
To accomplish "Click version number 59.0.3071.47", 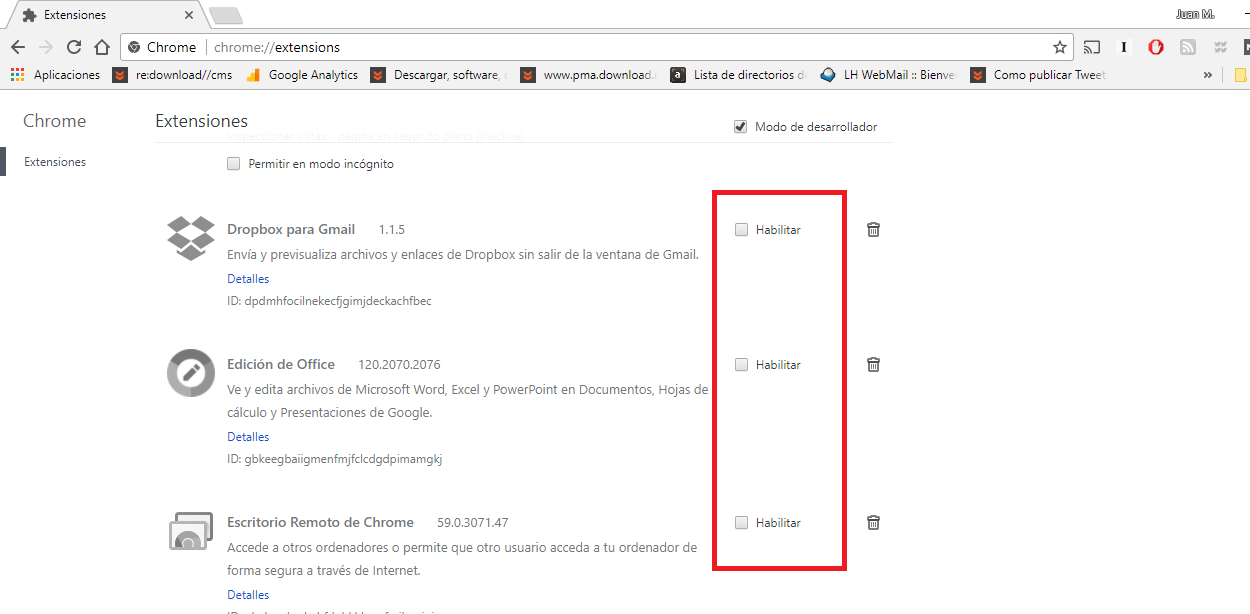I will tap(473, 522).
